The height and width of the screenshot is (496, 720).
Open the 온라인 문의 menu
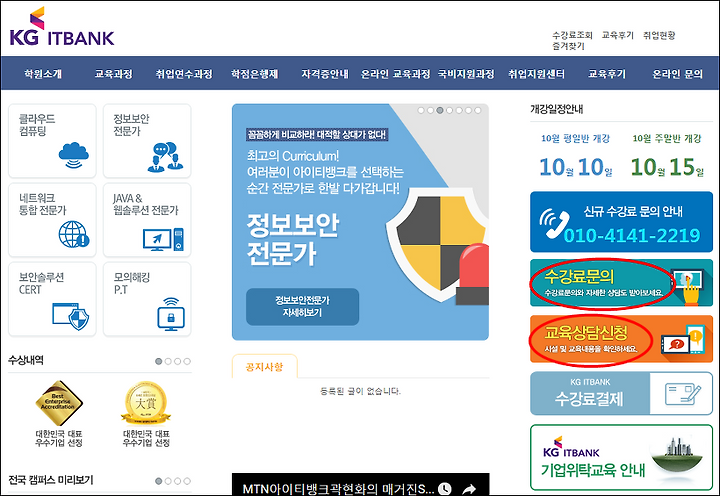[x=677, y=73]
